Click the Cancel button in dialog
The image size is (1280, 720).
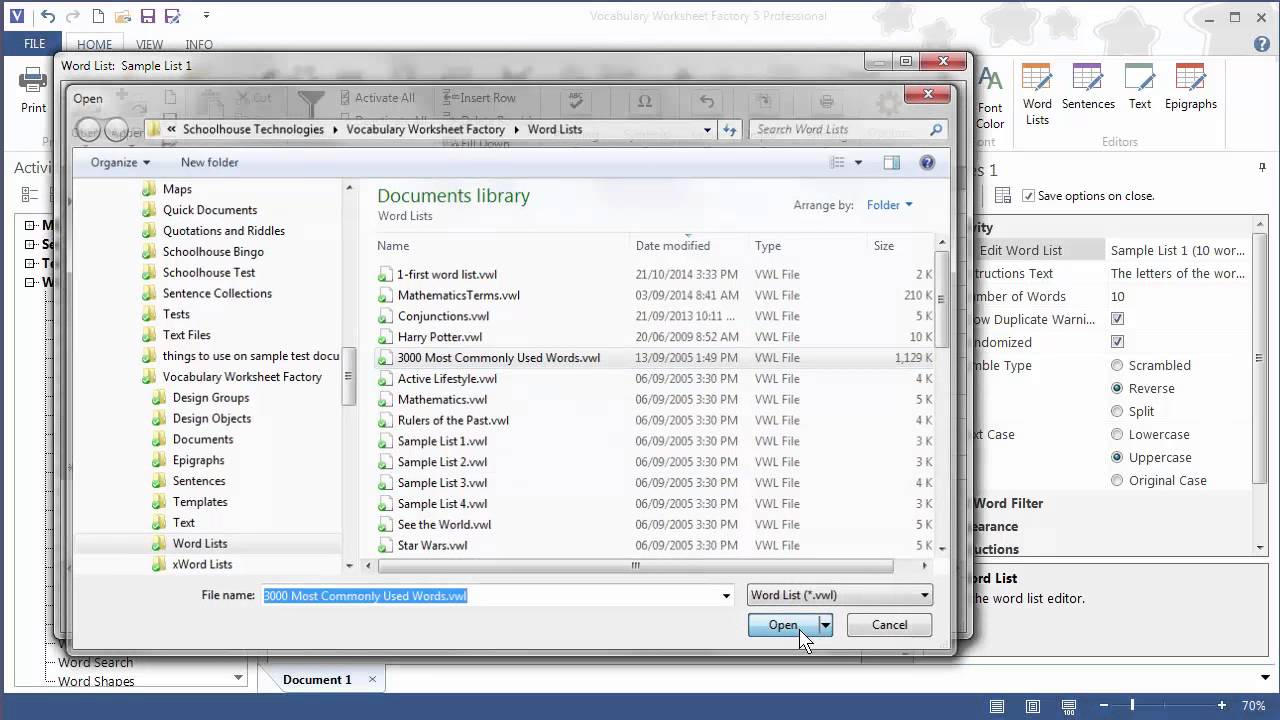point(889,625)
